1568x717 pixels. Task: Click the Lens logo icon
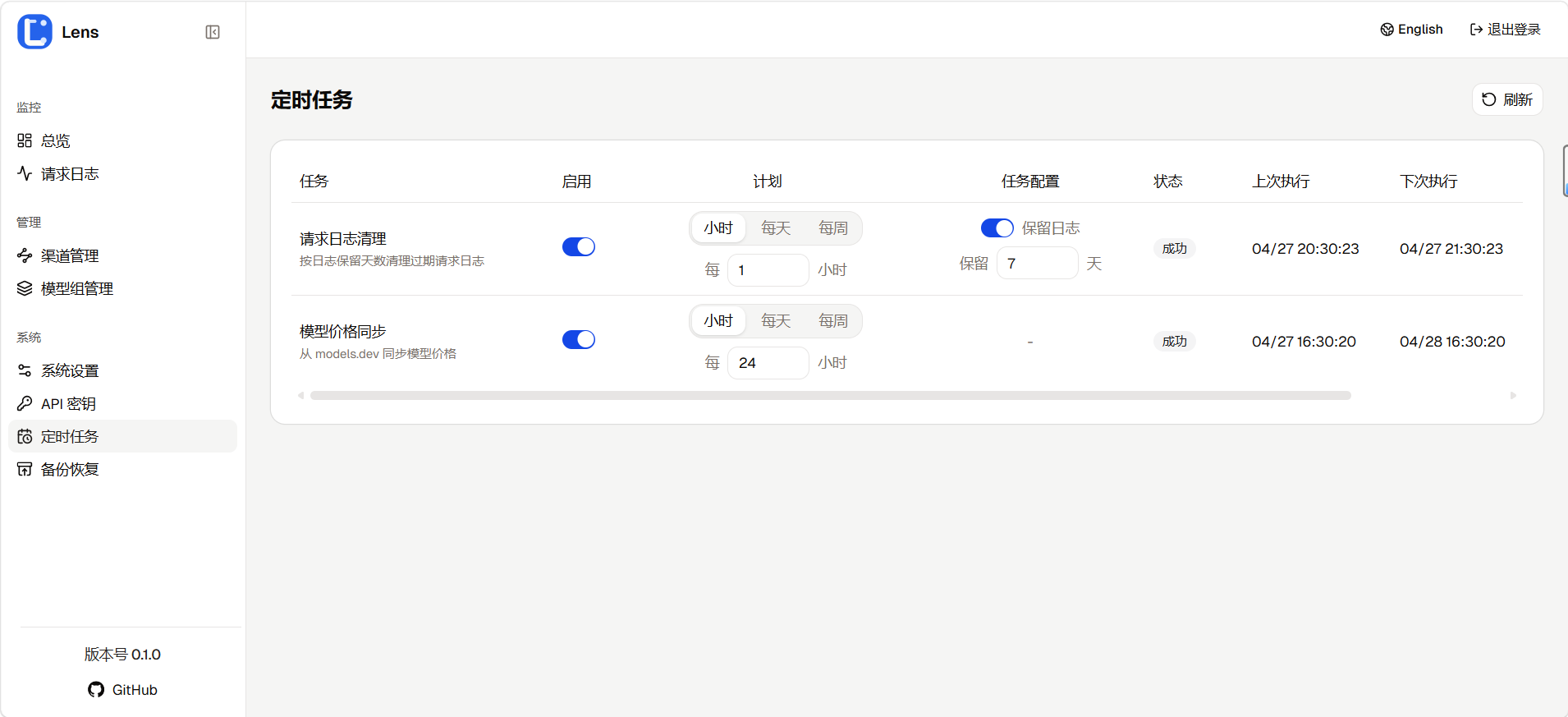click(x=34, y=32)
